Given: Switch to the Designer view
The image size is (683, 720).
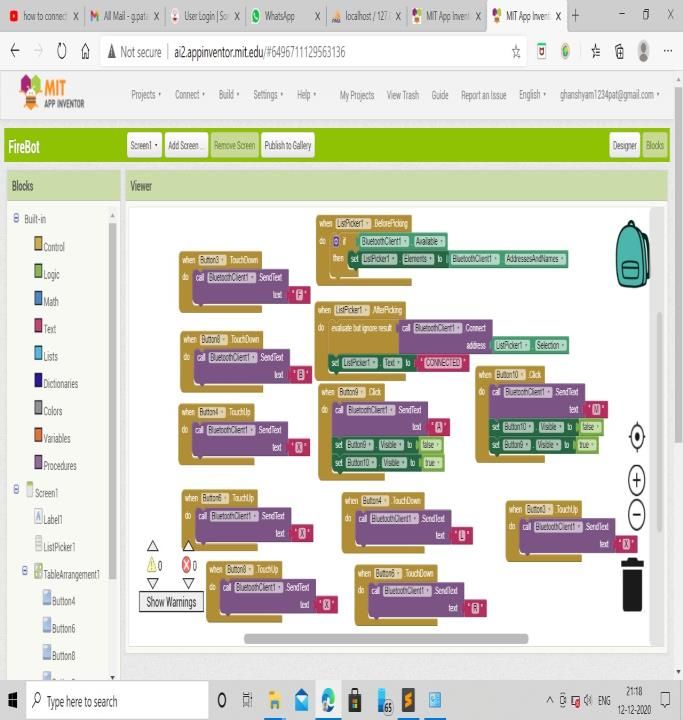Looking at the screenshot, I should point(624,145).
